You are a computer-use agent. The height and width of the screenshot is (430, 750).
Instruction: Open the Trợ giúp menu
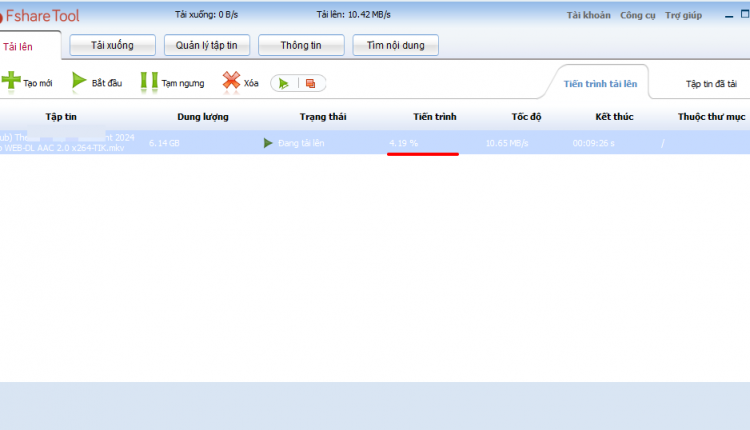[684, 15]
